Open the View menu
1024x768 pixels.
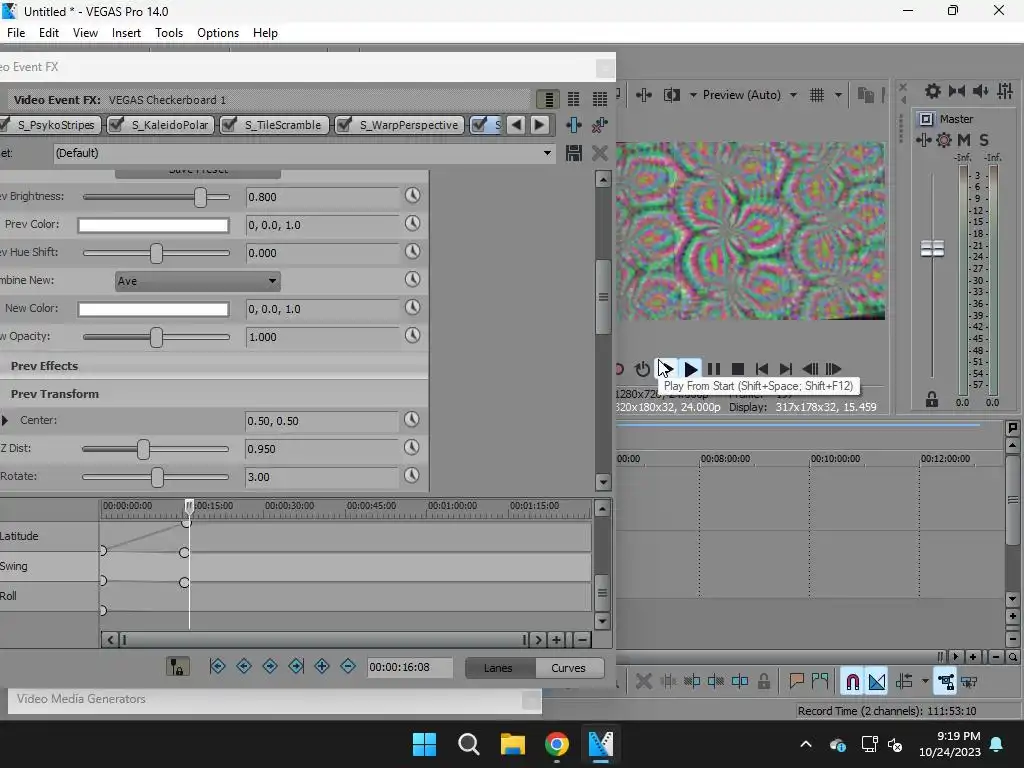[85, 33]
